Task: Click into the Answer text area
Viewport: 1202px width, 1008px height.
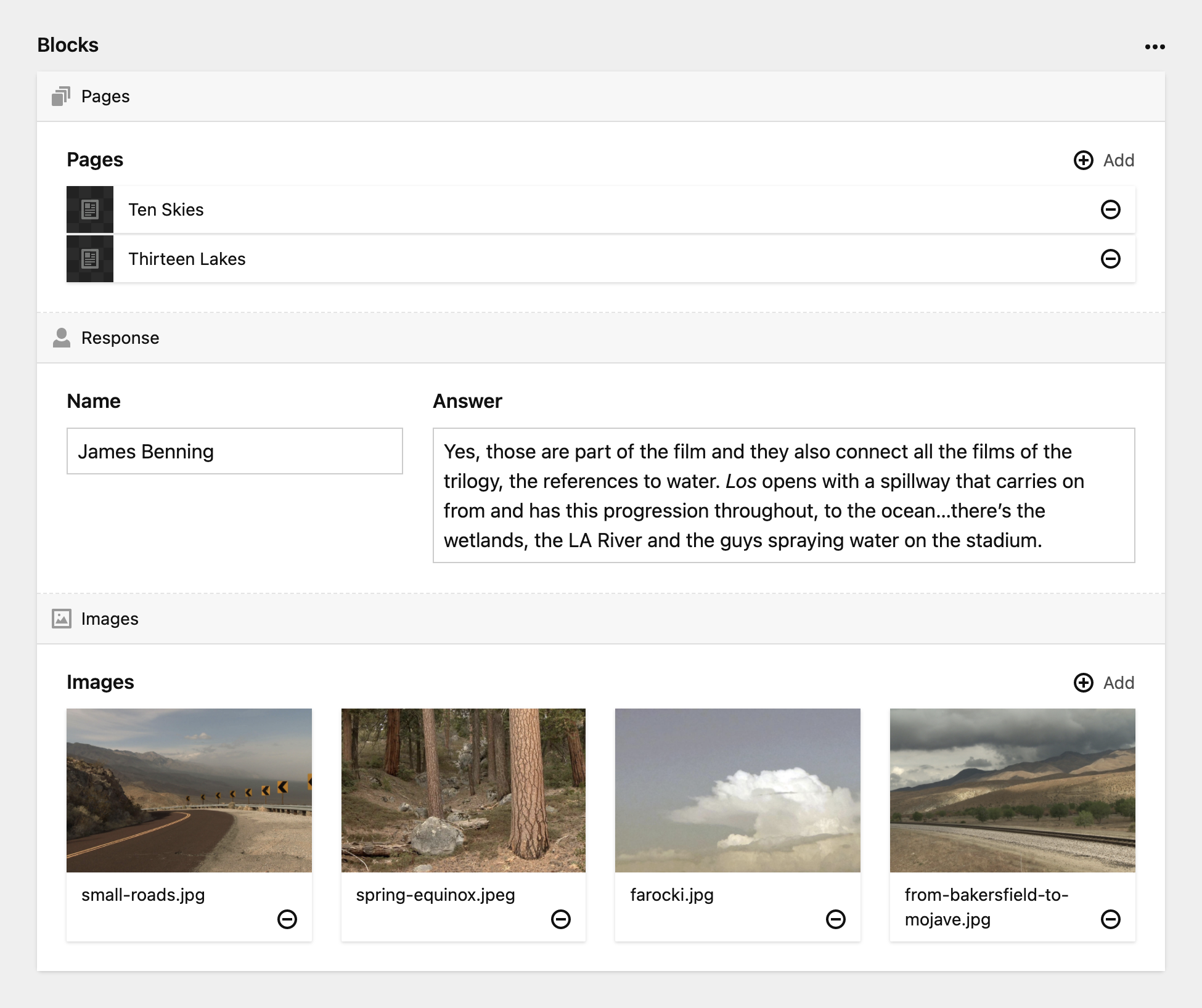Action: (783, 495)
